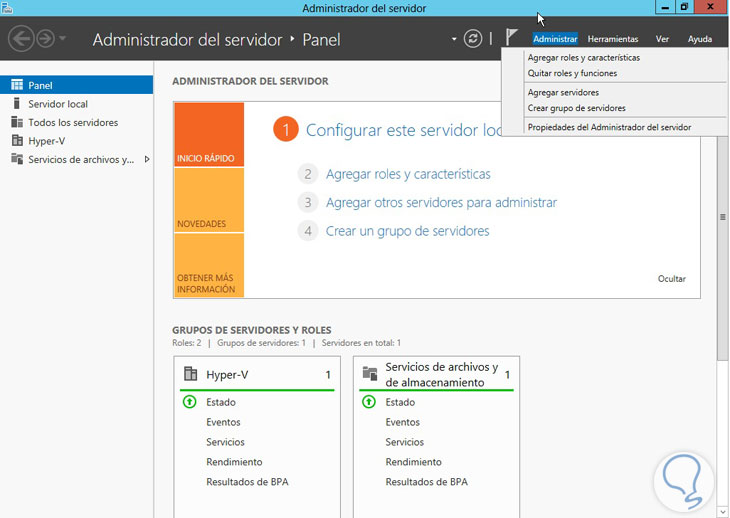
Task: Open dropdown arrow left of refresh
Action: point(454,39)
